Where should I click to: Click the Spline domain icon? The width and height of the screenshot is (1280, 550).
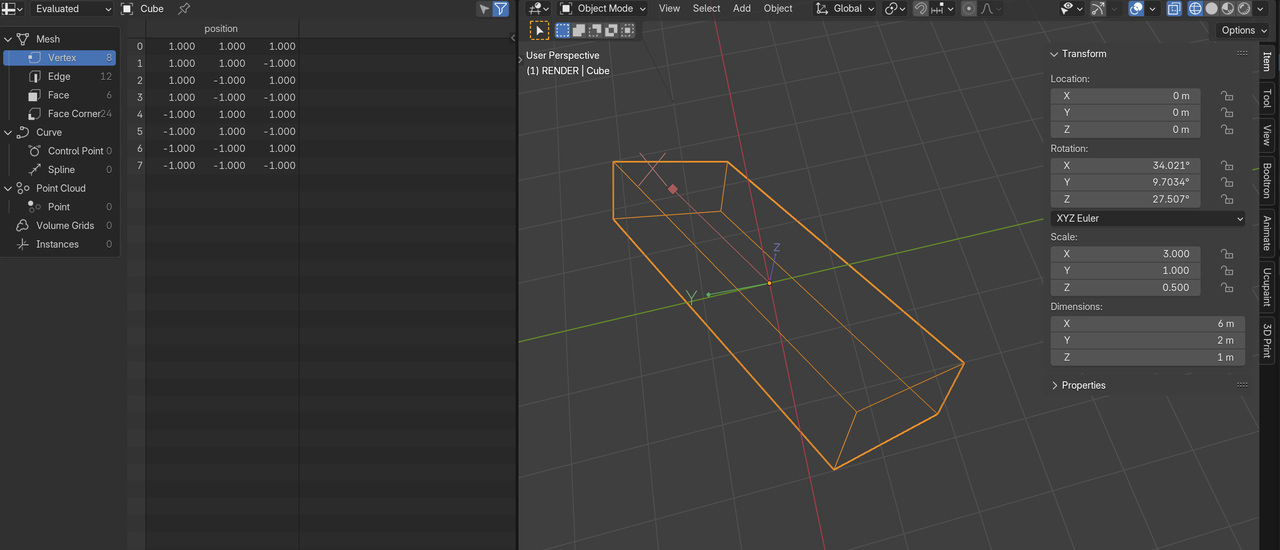pyautogui.click(x=35, y=170)
